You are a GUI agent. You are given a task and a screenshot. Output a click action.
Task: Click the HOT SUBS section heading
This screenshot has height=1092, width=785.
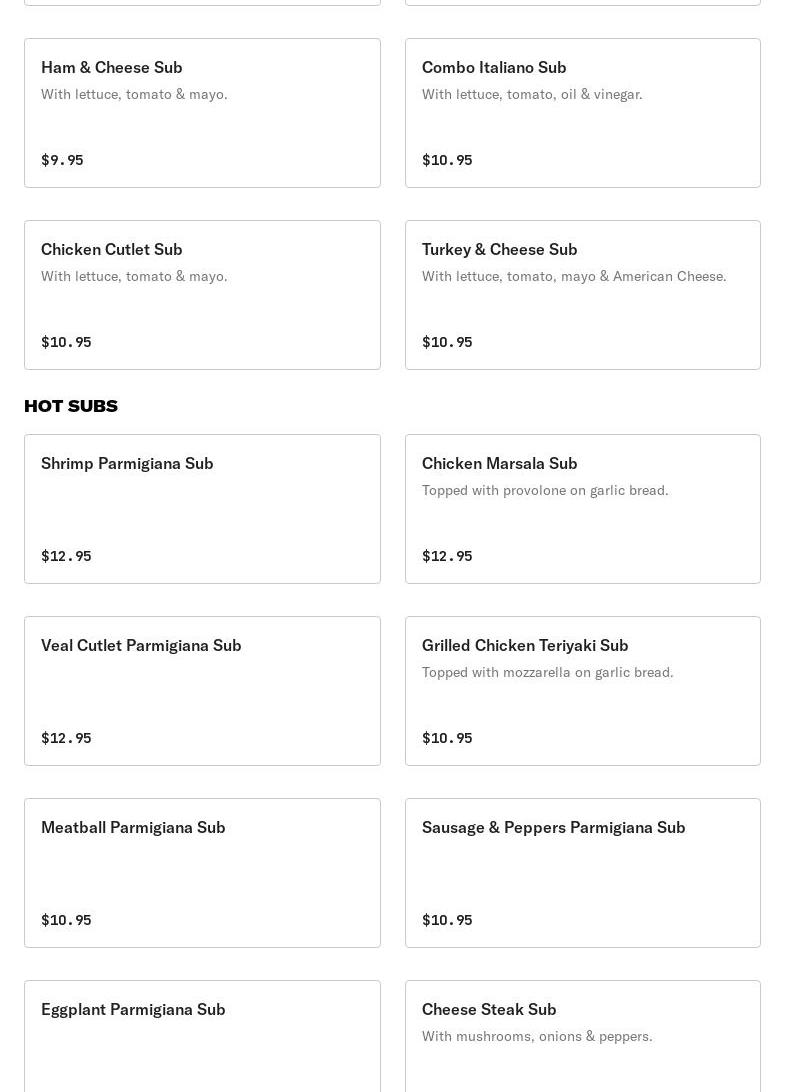coord(71,405)
